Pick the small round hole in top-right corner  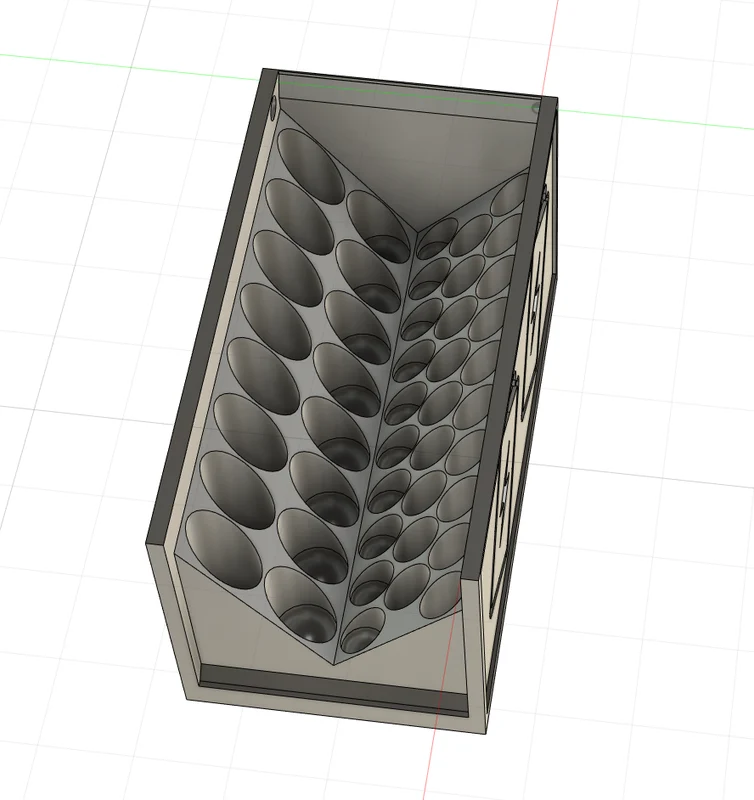pos(535,108)
